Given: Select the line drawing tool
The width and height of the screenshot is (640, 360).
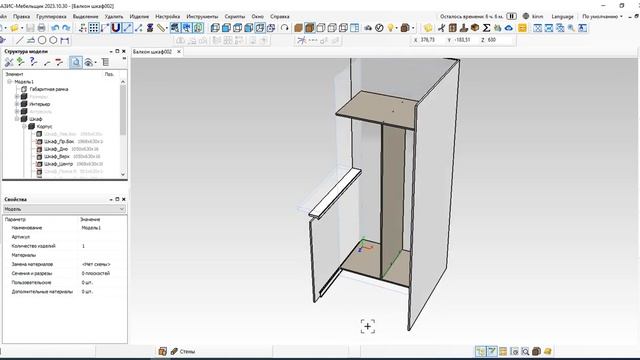Looking at the screenshot, I should click(19, 40).
